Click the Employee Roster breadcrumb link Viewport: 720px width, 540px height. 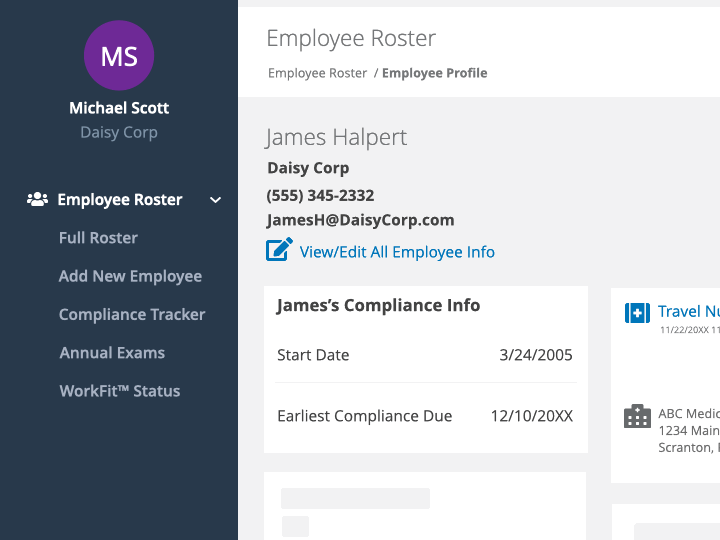(317, 73)
